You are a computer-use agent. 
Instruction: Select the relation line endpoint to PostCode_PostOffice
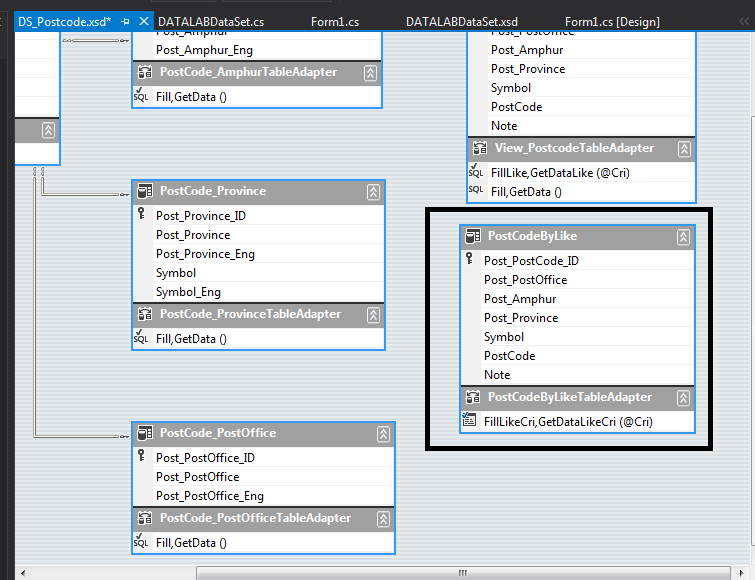click(x=124, y=437)
